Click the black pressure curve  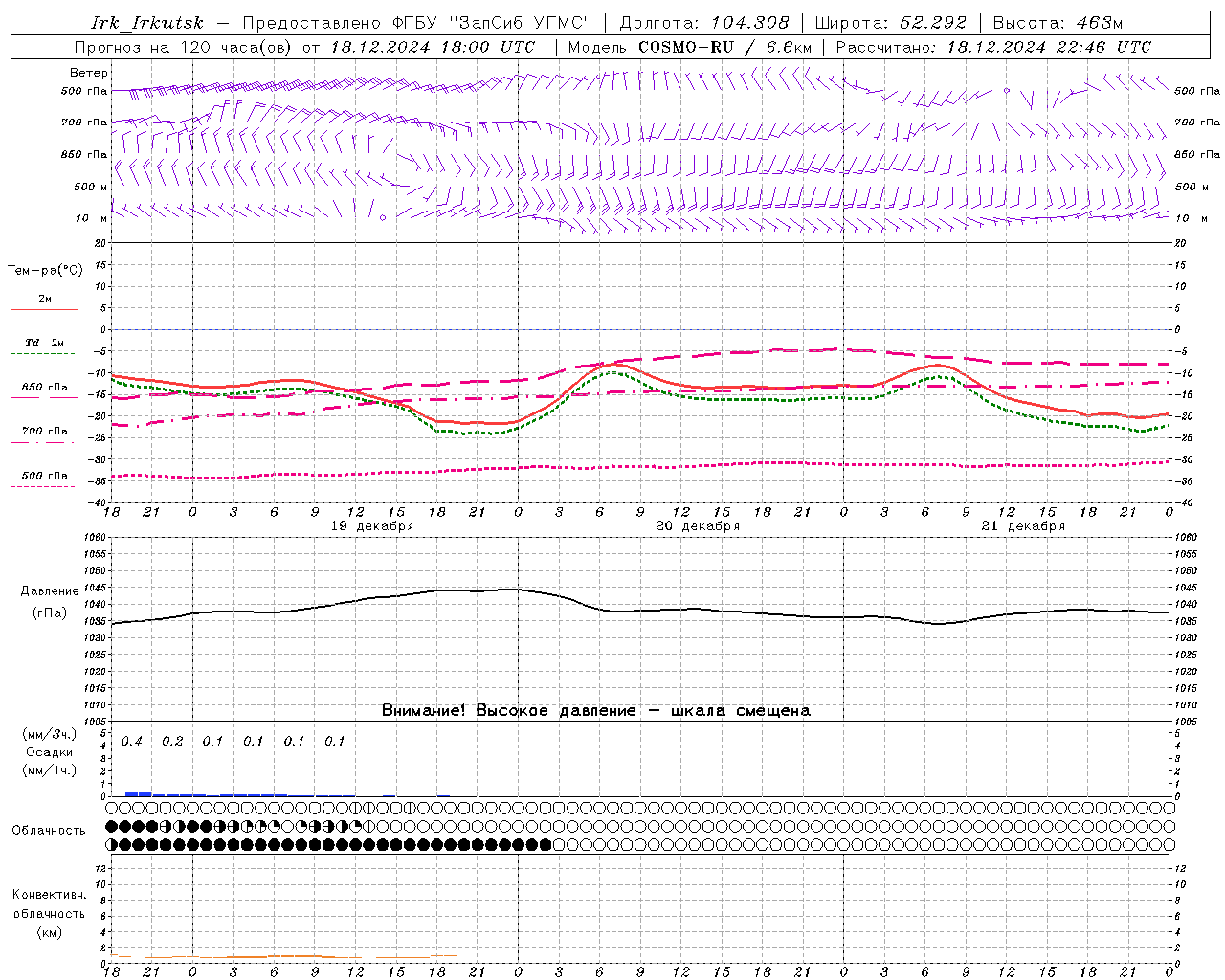pos(640,611)
